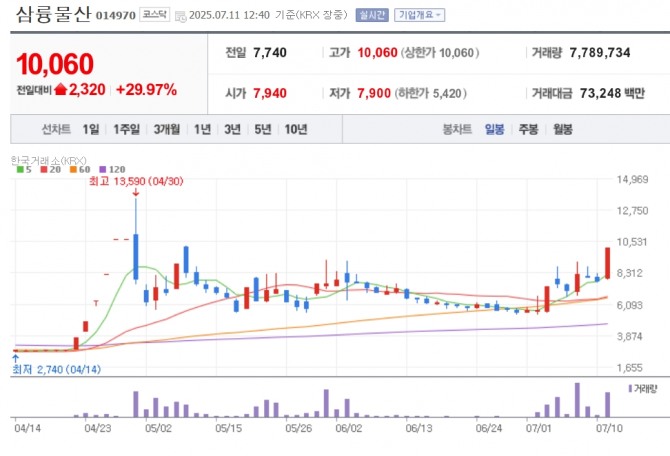Viewport: 670px width, 456px height.
Task: Click the 상한가 10,060 text
Action: (440, 53)
